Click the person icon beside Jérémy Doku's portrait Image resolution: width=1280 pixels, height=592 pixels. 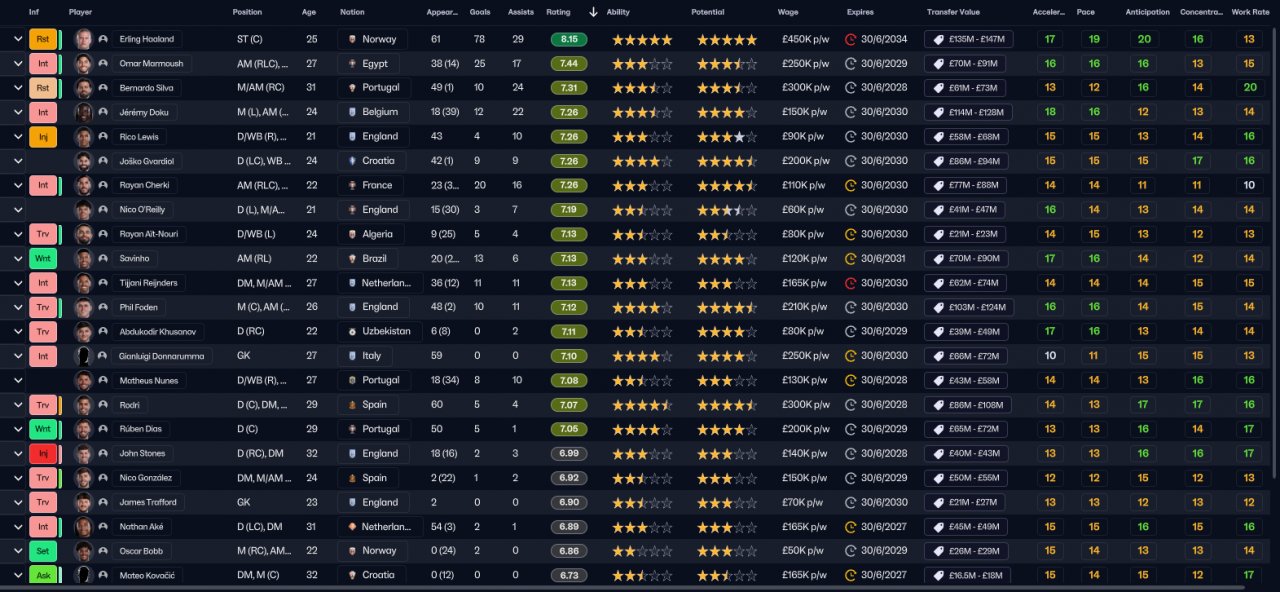tap(103, 112)
